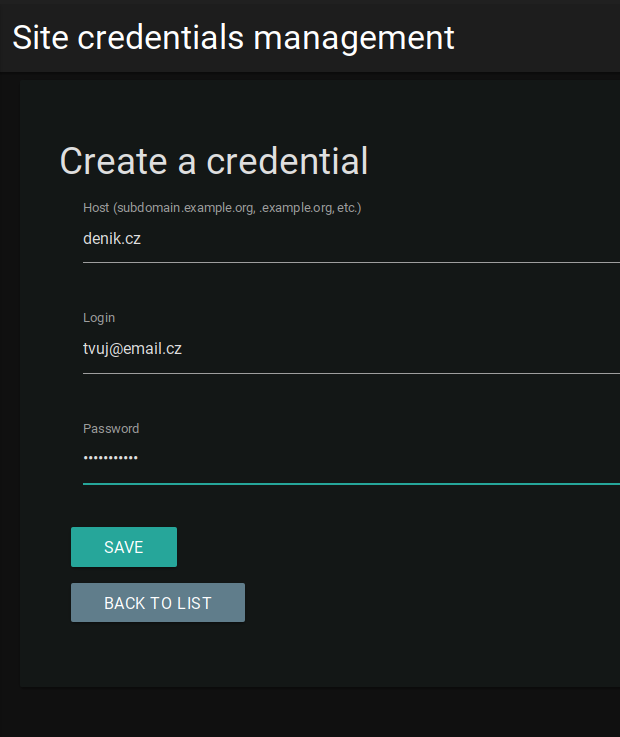The image size is (620, 737).
Task: Click the underline beneath the Host value
Action: [350, 262]
